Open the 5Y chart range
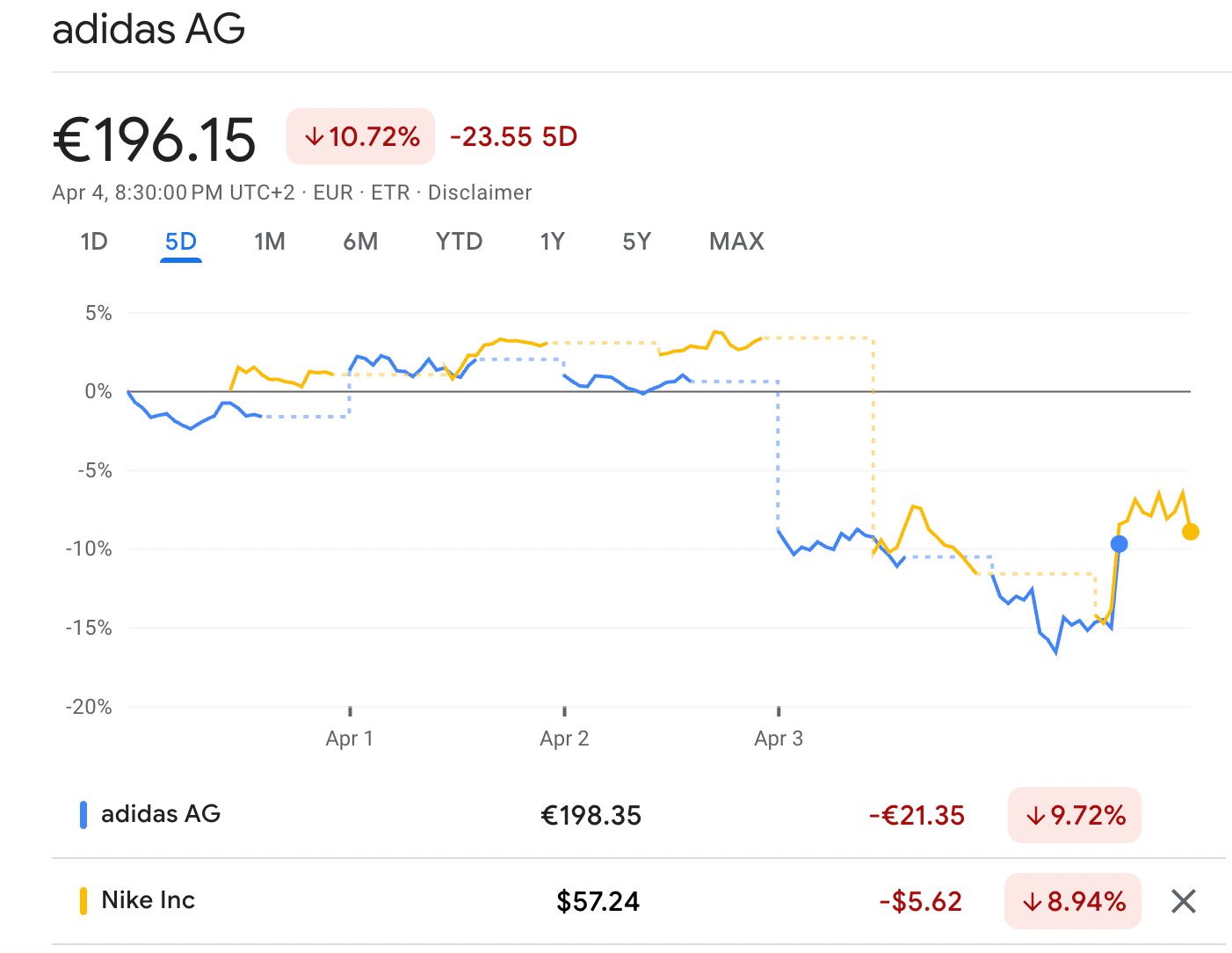 point(636,242)
